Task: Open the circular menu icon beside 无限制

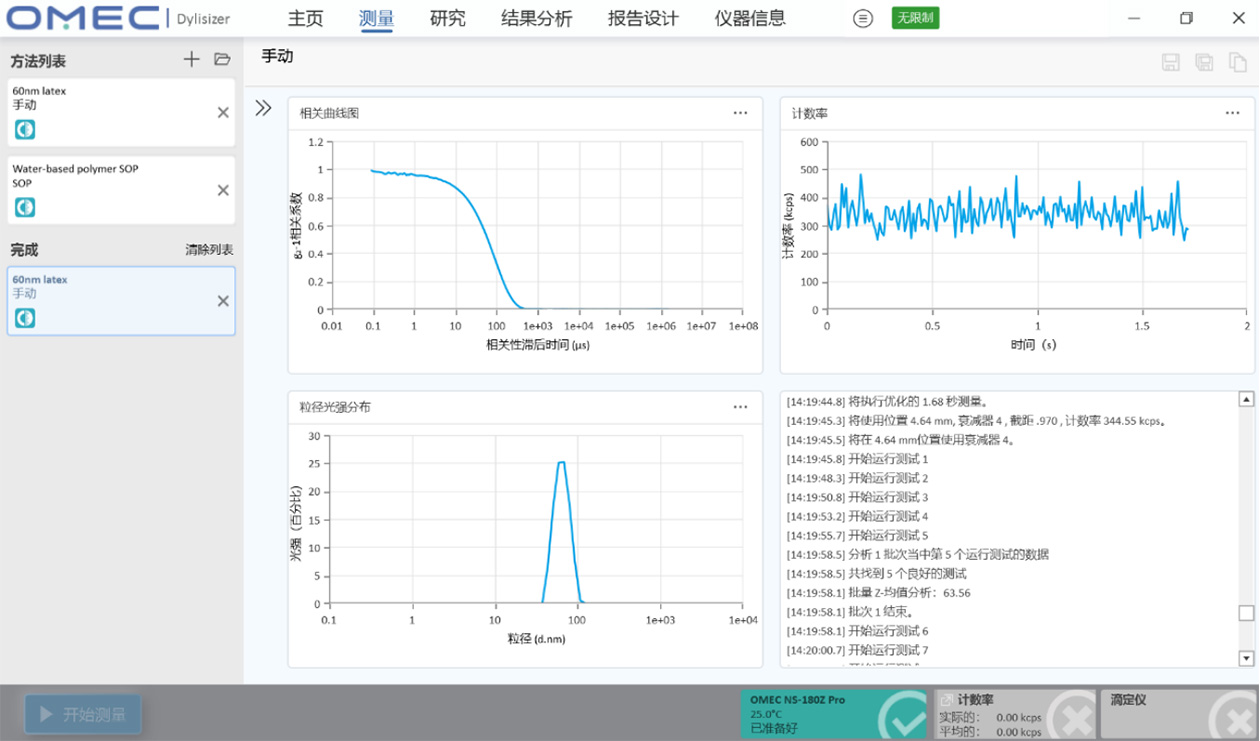Action: pyautogui.click(x=862, y=18)
